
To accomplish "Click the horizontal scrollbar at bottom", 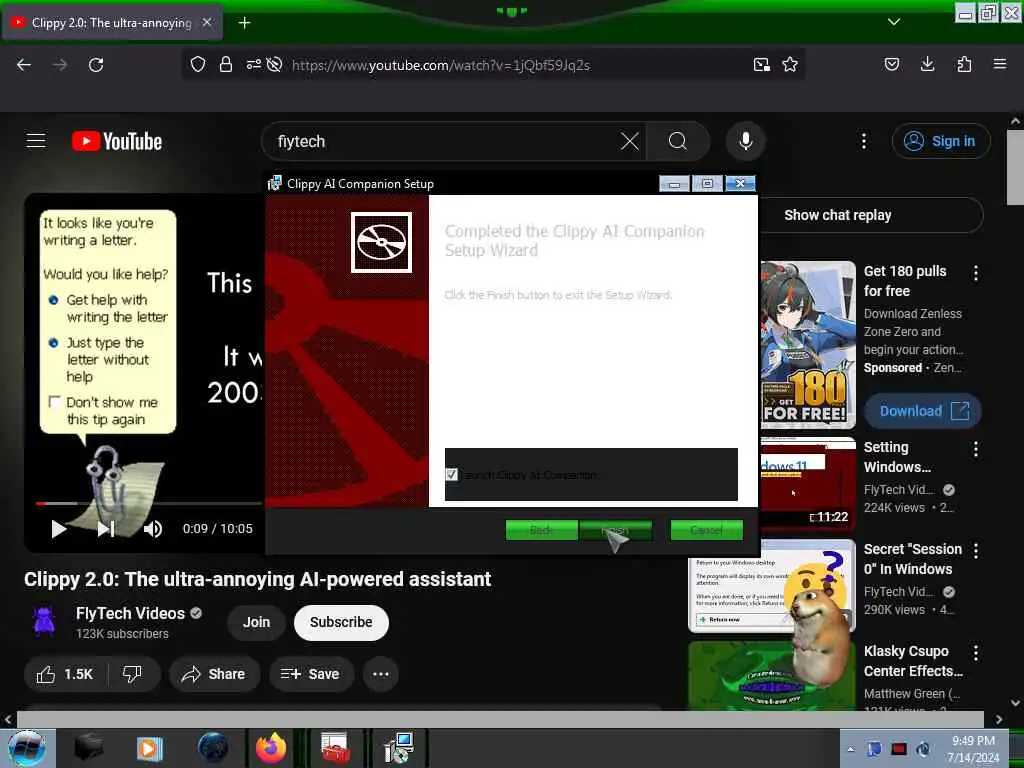I will (500, 718).
